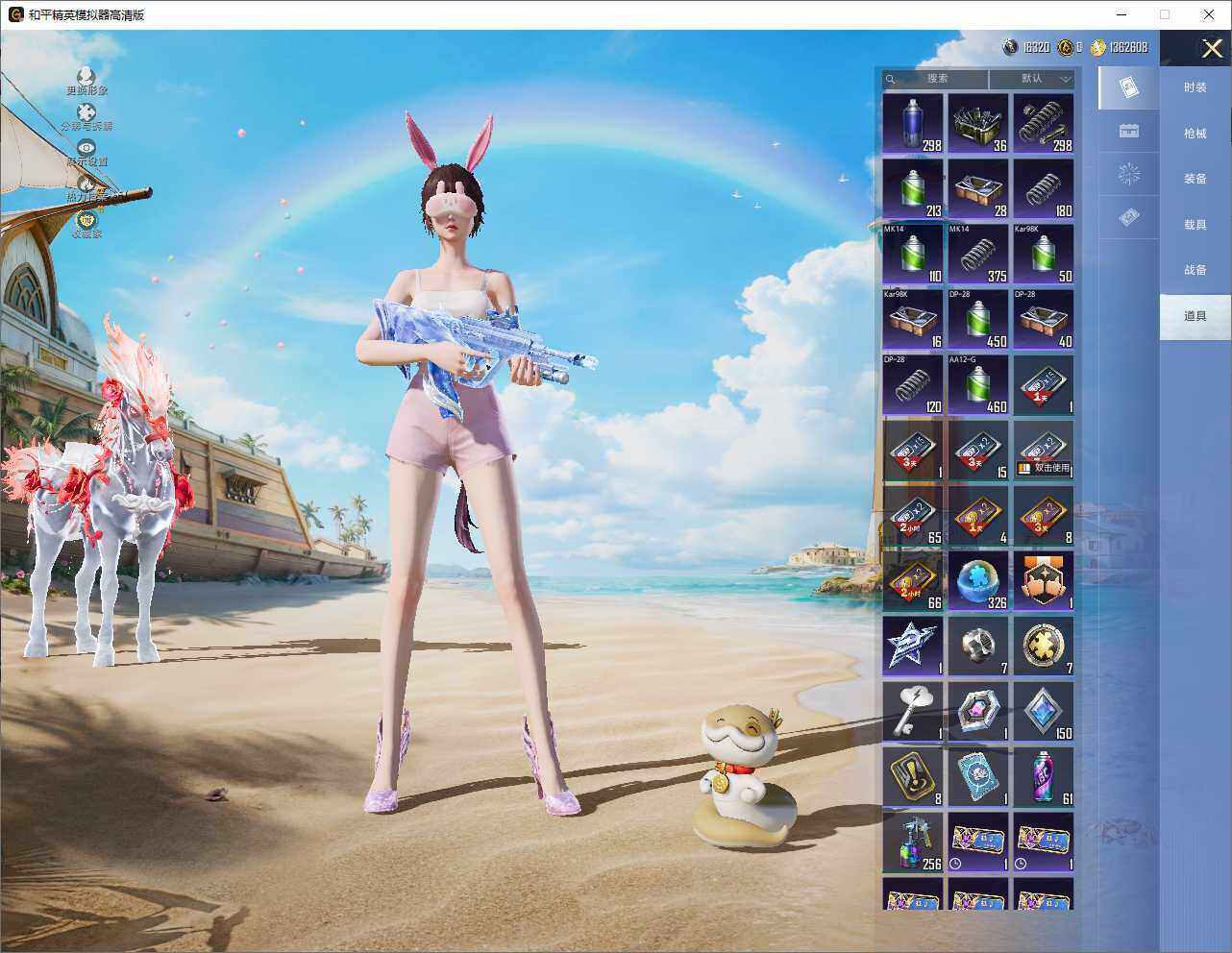Close the inventory panel with the X
The image size is (1232, 953).
pos(1212,47)
